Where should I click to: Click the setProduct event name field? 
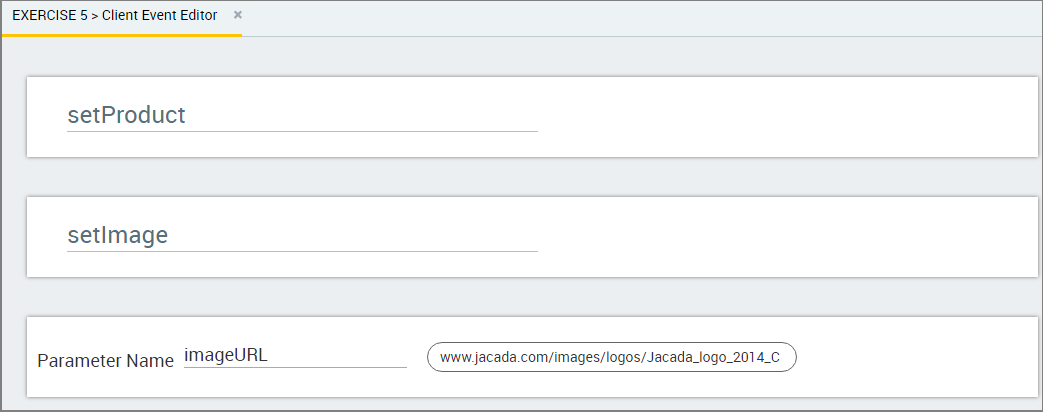pyautogui.click(x=302, y=115)
